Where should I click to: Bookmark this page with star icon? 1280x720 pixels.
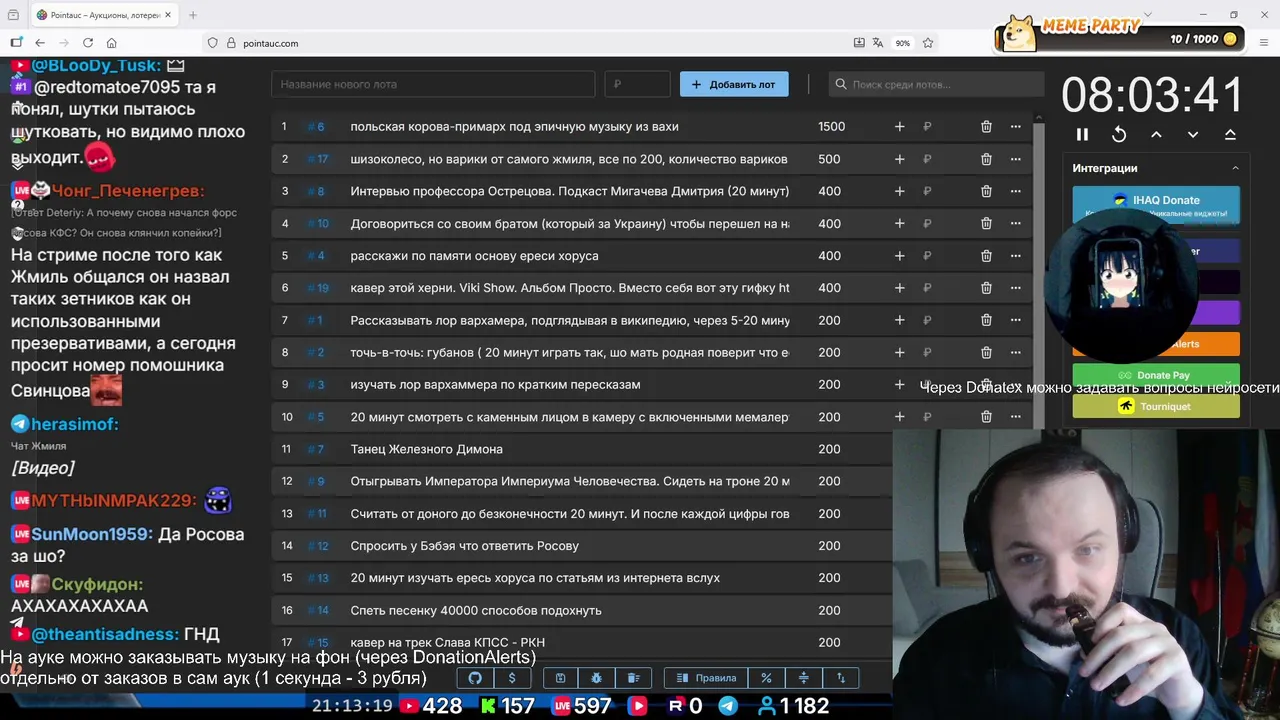[928, 43]
